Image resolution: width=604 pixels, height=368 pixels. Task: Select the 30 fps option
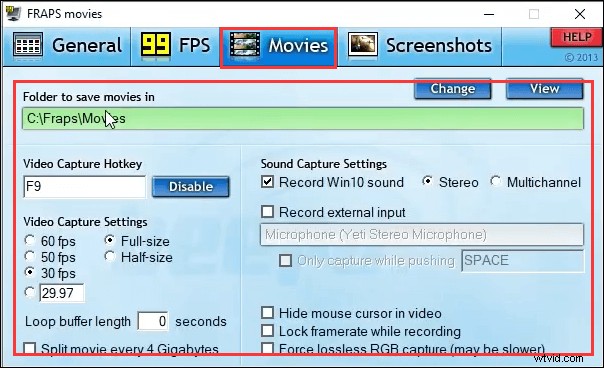[50, 273]
